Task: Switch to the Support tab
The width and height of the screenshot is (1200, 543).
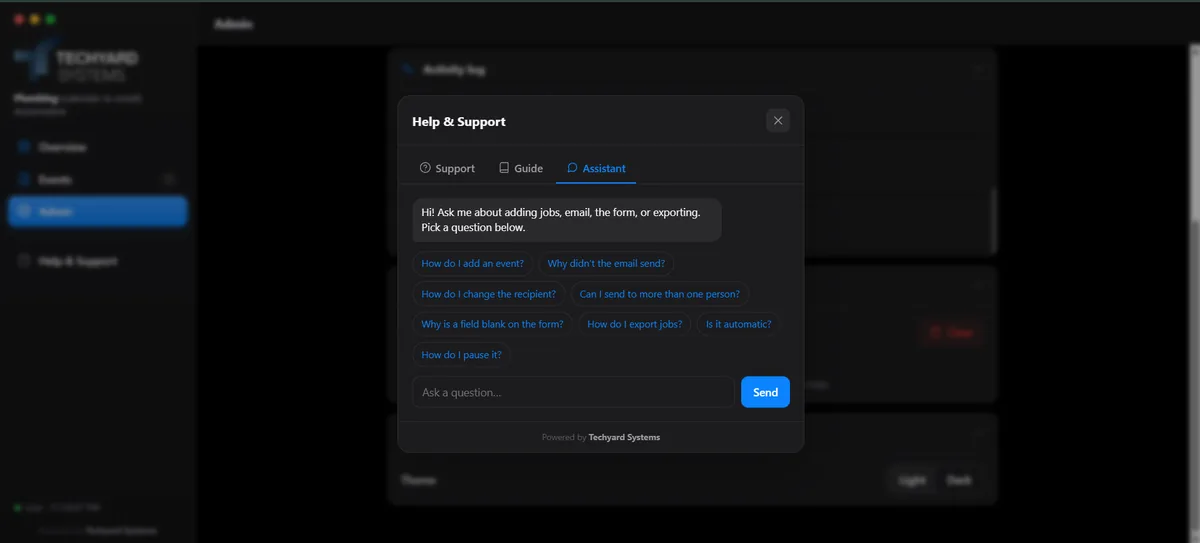Action: (447, 168)
